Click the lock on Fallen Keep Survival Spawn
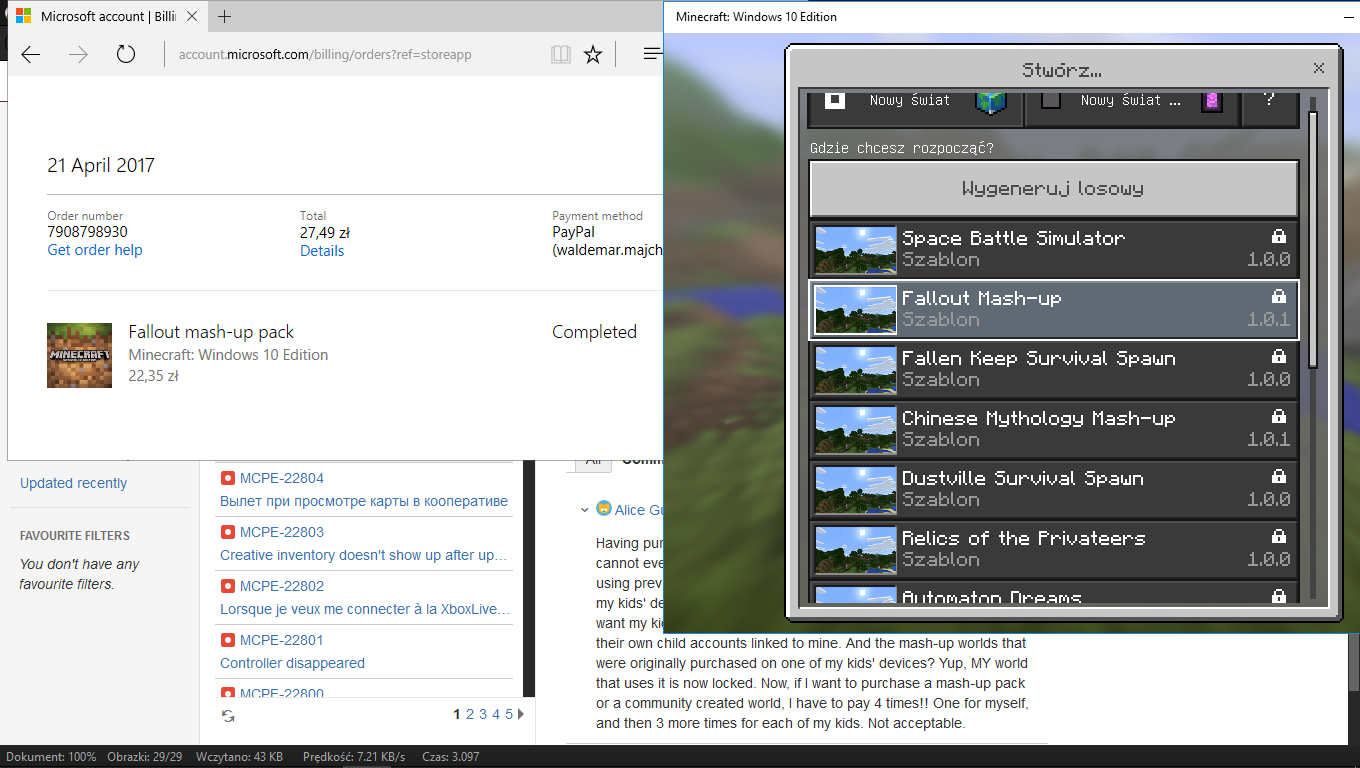The height and width of the screenshot is (768, 1360). tap(1278, 357)
